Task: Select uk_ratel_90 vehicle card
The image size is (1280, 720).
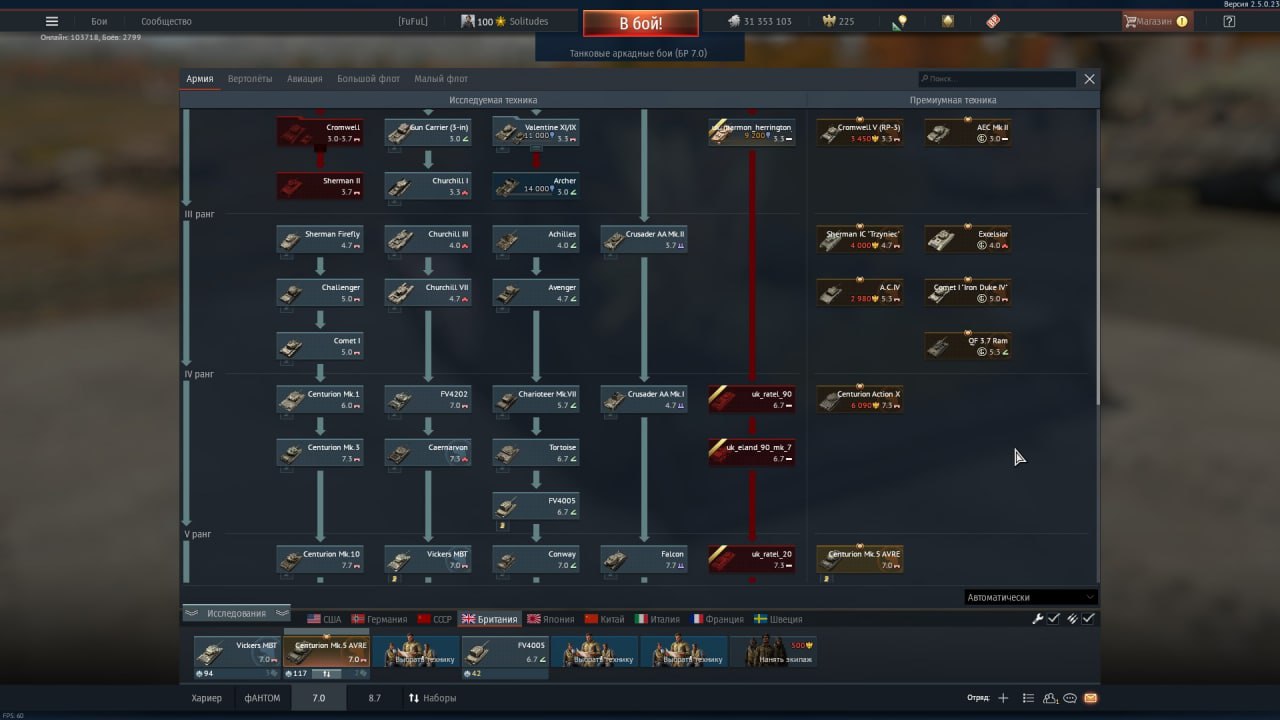Action: tap(752, 399)
